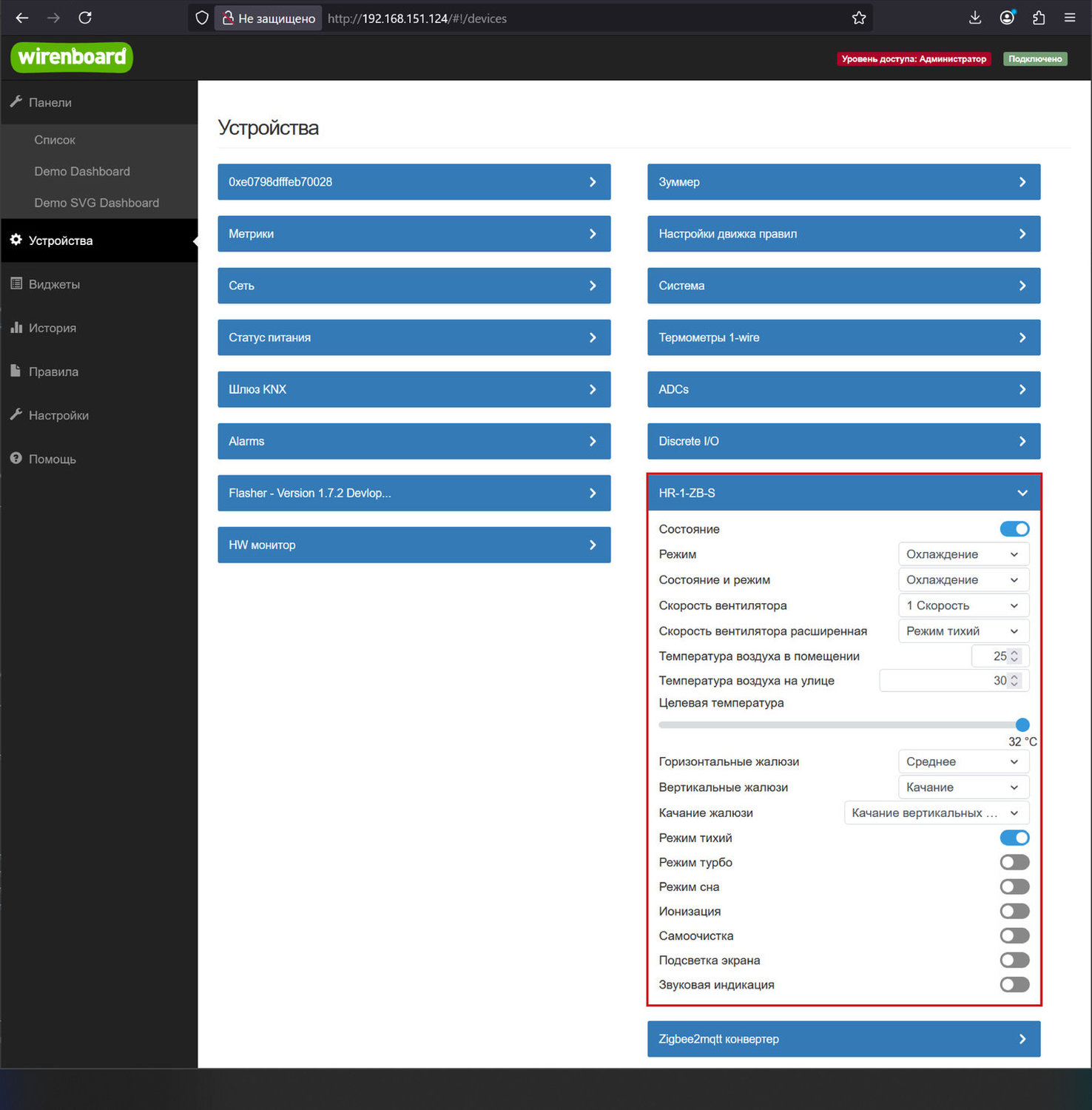Open the browser hamburger menu
1092x1110 pixels.
tap(1070, 18)
